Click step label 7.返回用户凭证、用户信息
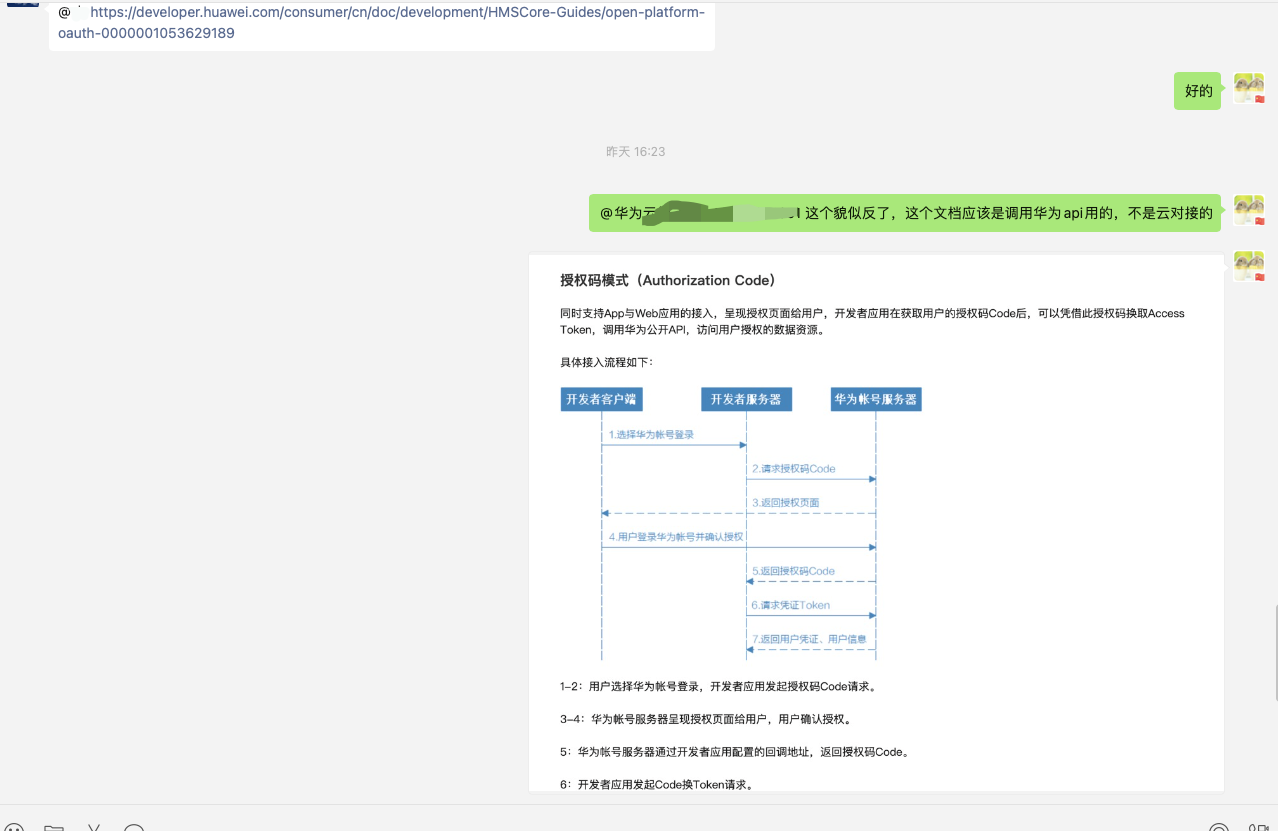The image size is (1278, 831). coord(809,639)
